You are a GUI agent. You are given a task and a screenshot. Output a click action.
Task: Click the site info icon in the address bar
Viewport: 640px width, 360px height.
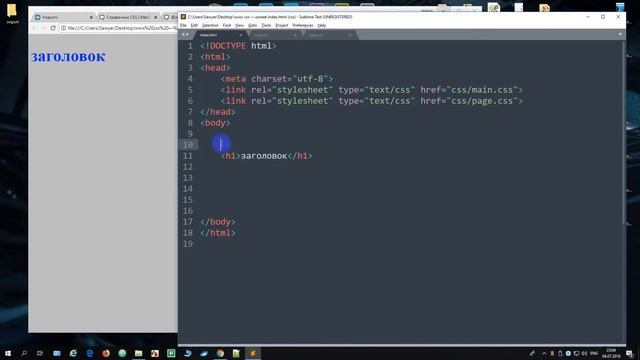pos(63,28)
